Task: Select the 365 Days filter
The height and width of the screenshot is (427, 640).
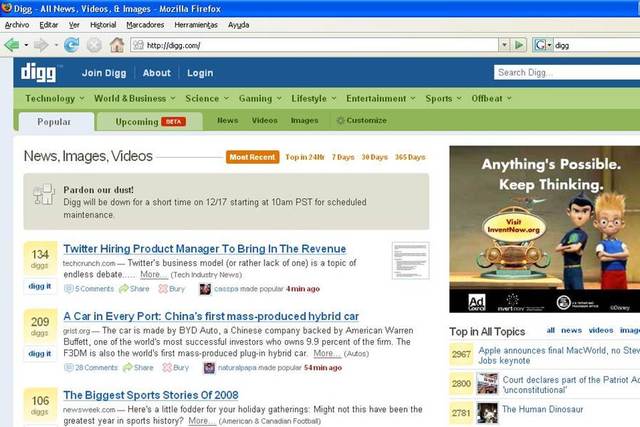Action: point(410,157)
